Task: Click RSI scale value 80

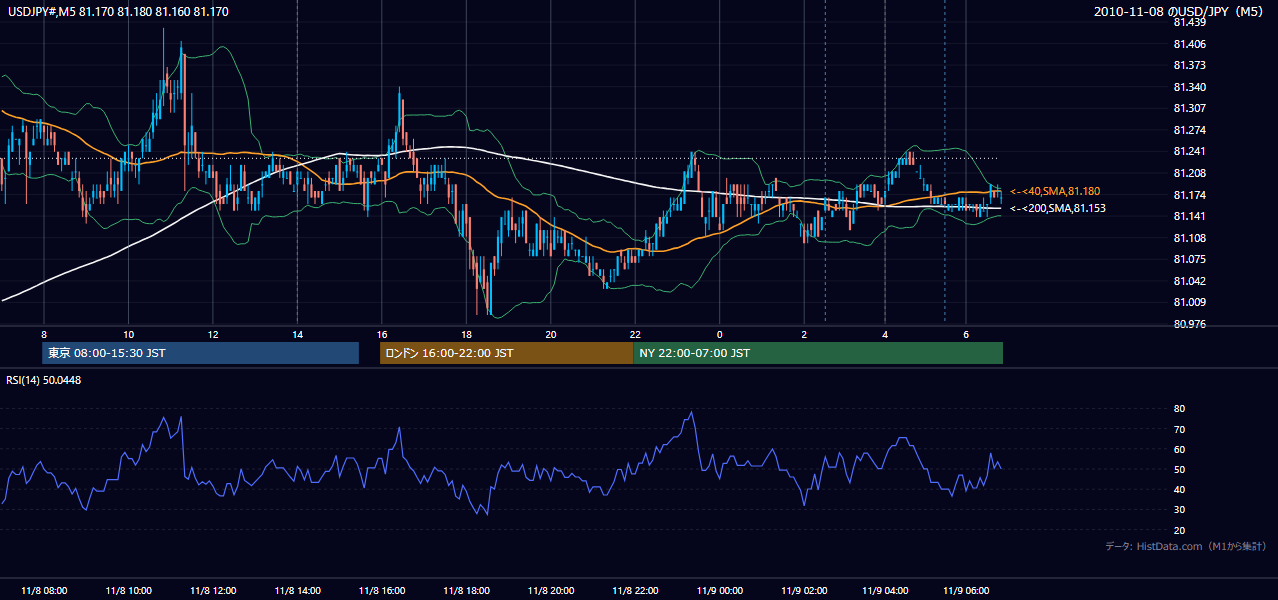Action: (1179, 409)
